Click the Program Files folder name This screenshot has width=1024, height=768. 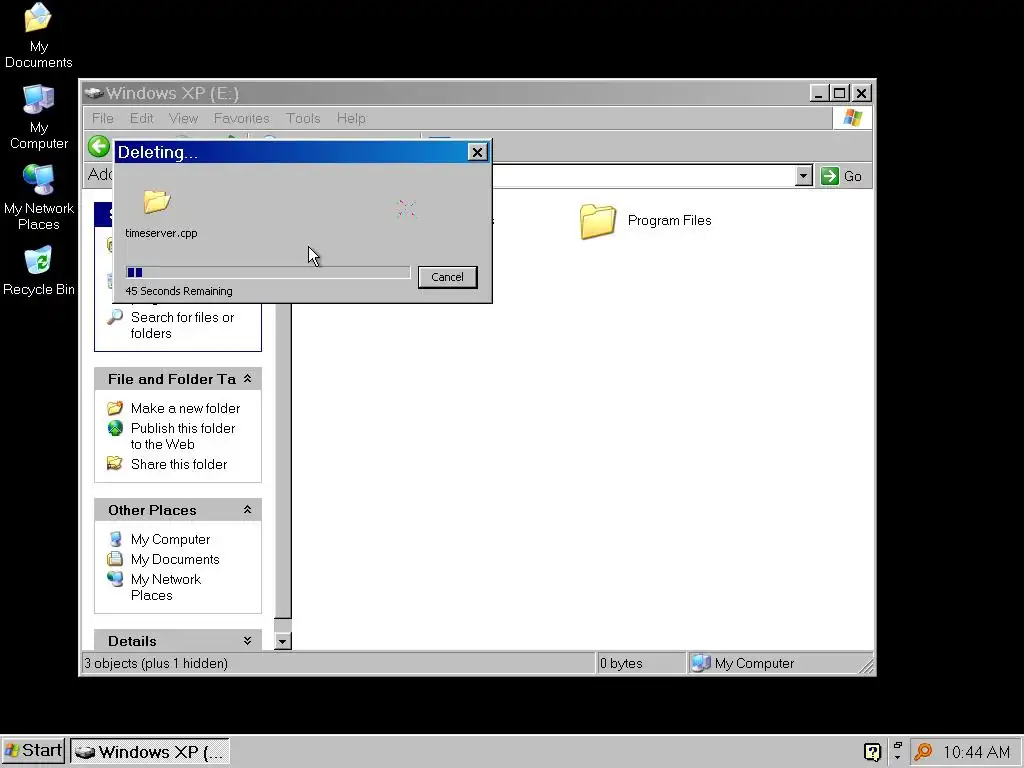(669, 221)
